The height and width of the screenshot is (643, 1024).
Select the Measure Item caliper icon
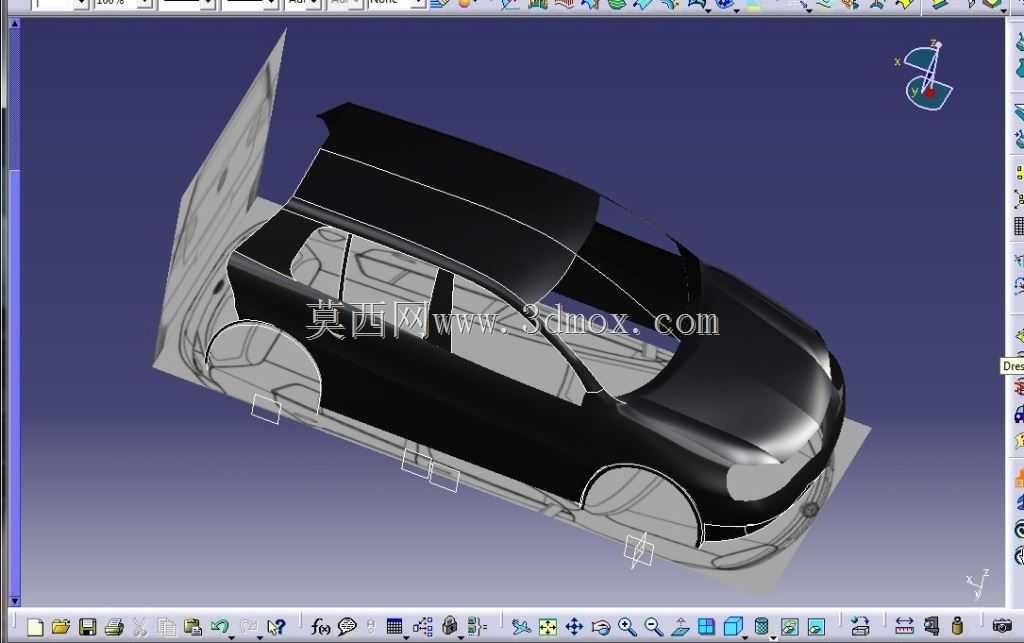(x=931, y=627)
